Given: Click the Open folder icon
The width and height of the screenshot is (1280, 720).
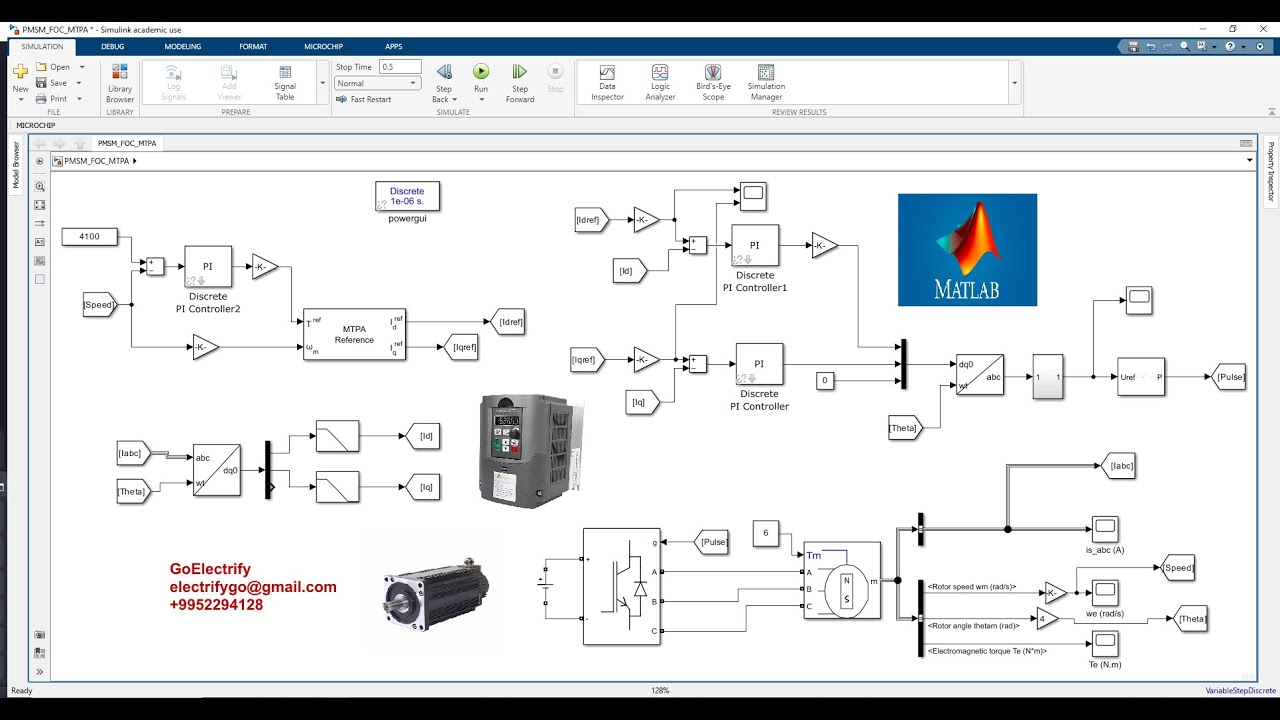Looking at the screenshot, I should pyautogui.click(x=41, y=67).
